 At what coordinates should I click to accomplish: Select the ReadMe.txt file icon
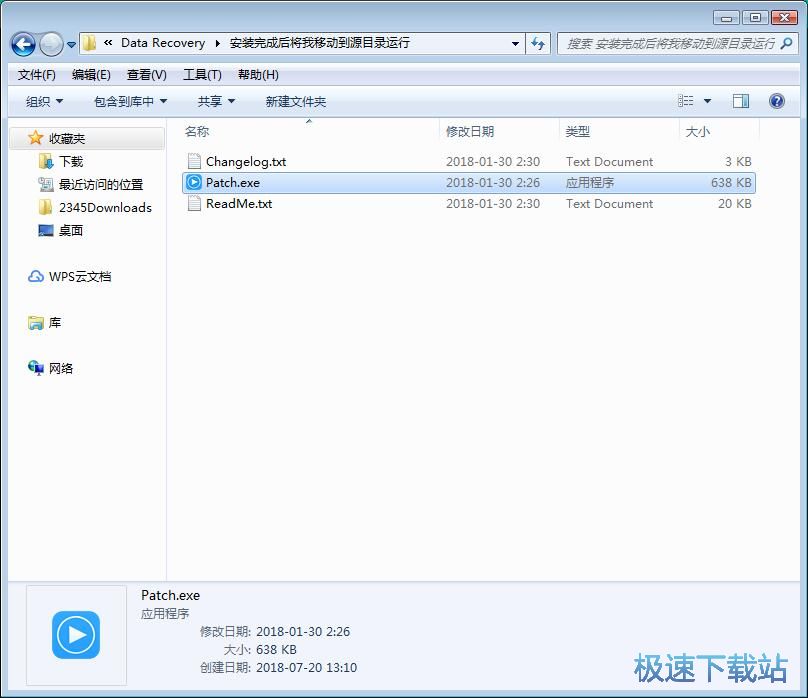tap(194, 203)
